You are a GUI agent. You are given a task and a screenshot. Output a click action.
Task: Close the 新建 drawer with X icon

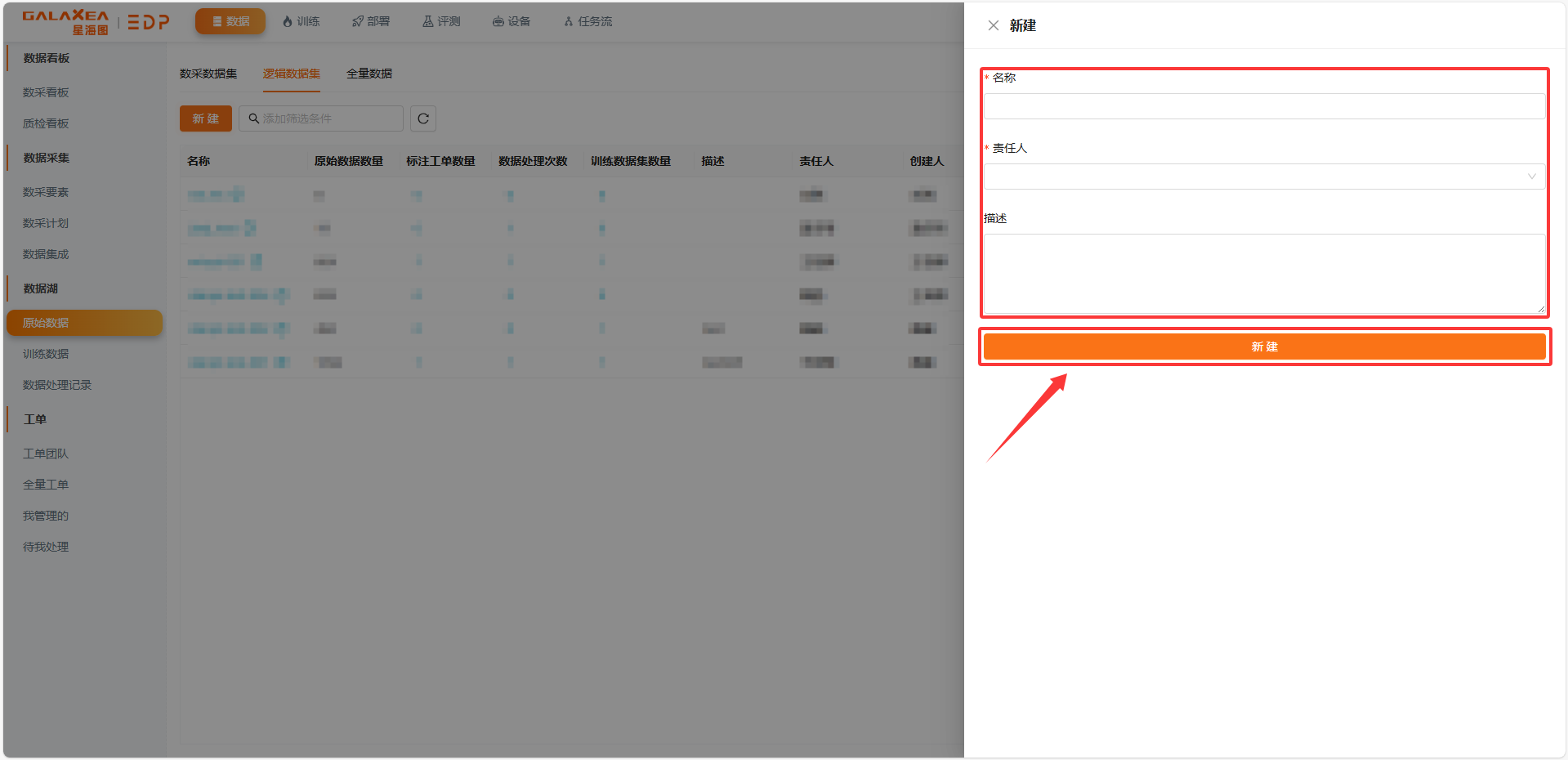tap(993, 25)
